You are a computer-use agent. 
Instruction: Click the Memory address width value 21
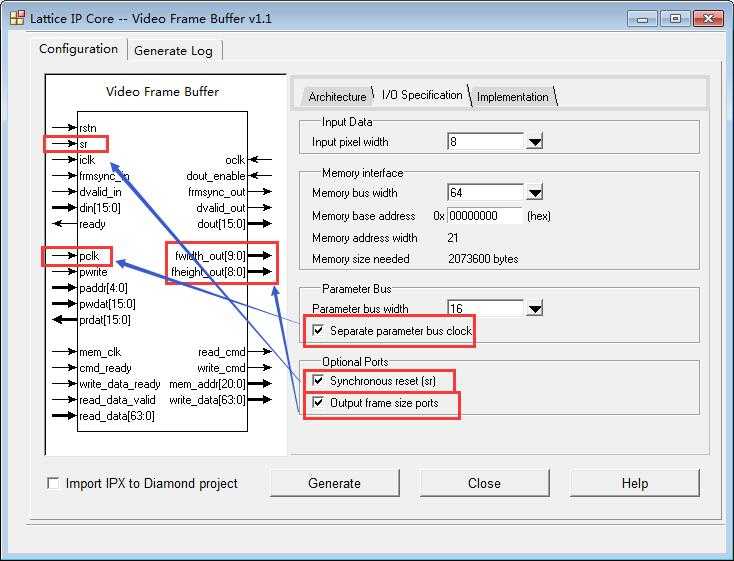pos(453,238)
